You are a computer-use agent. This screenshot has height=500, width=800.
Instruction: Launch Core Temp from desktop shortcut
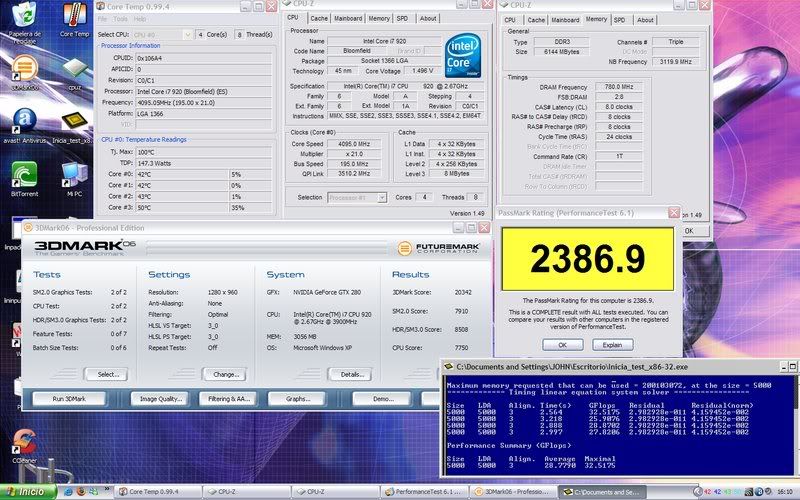point(74,19)
